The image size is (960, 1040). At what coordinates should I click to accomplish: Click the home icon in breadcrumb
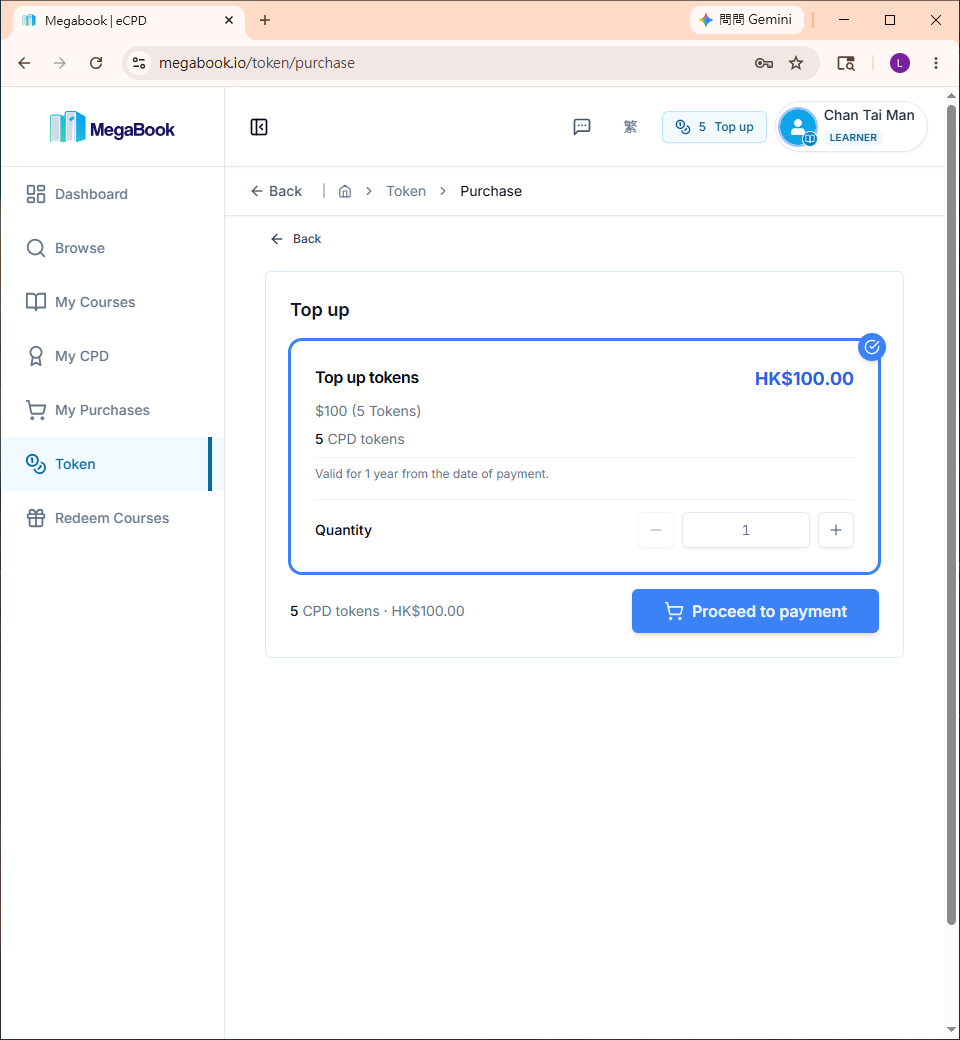[x=345, y=191]
